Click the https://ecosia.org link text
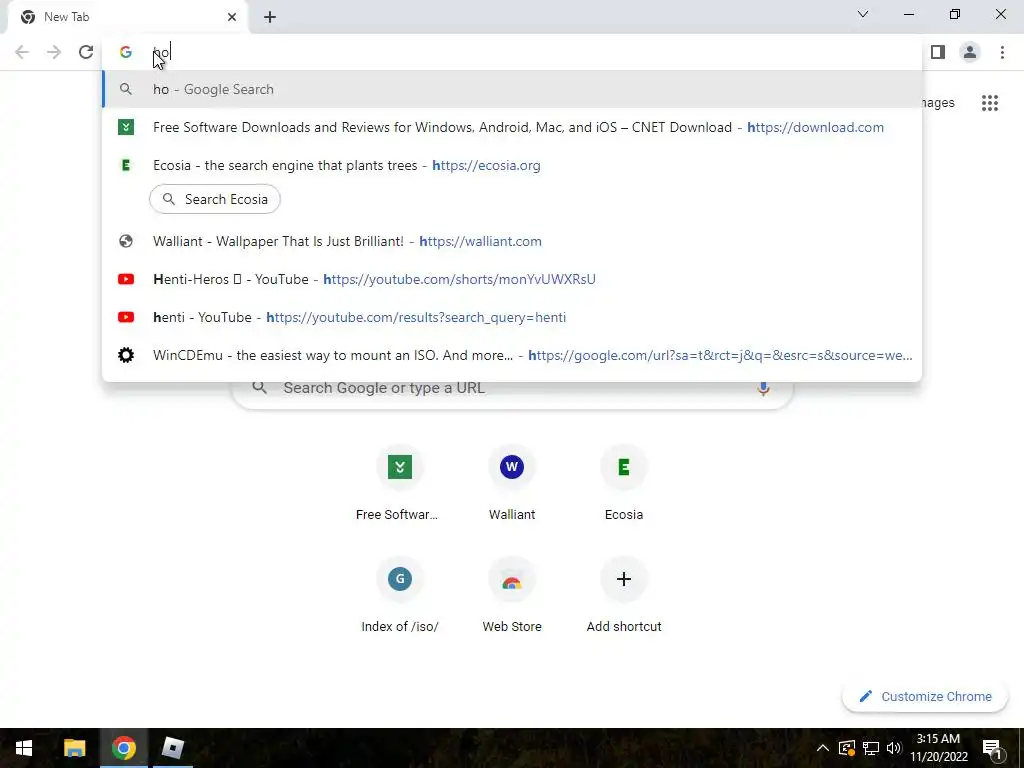The width and height of the screenshot is (1024, 768). point(487,165)
